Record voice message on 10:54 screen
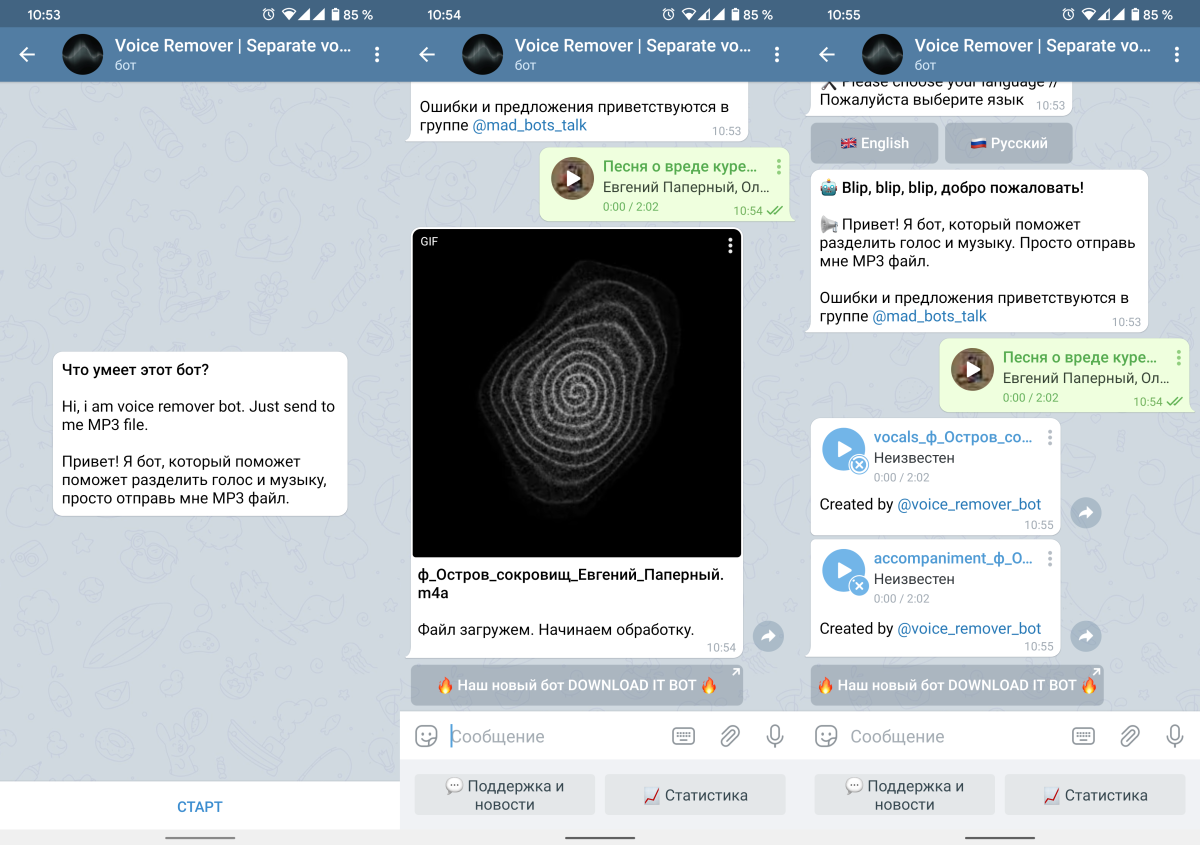 point(775,737)
